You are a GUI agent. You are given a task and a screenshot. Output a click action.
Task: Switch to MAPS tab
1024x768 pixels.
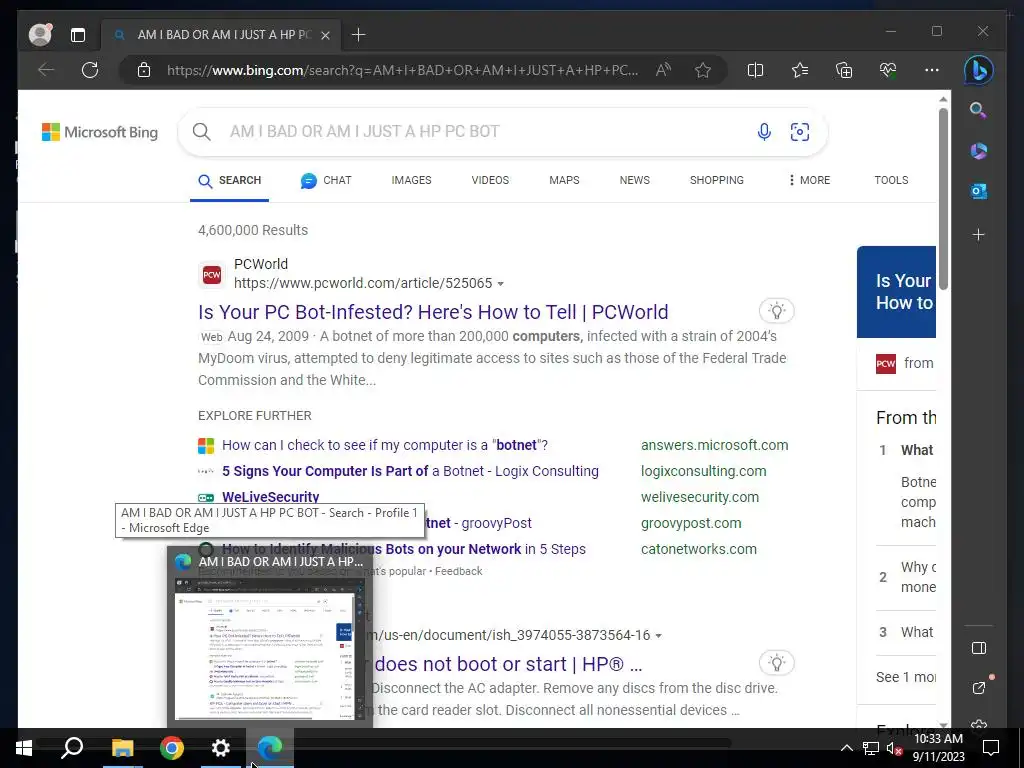[564, 180]
